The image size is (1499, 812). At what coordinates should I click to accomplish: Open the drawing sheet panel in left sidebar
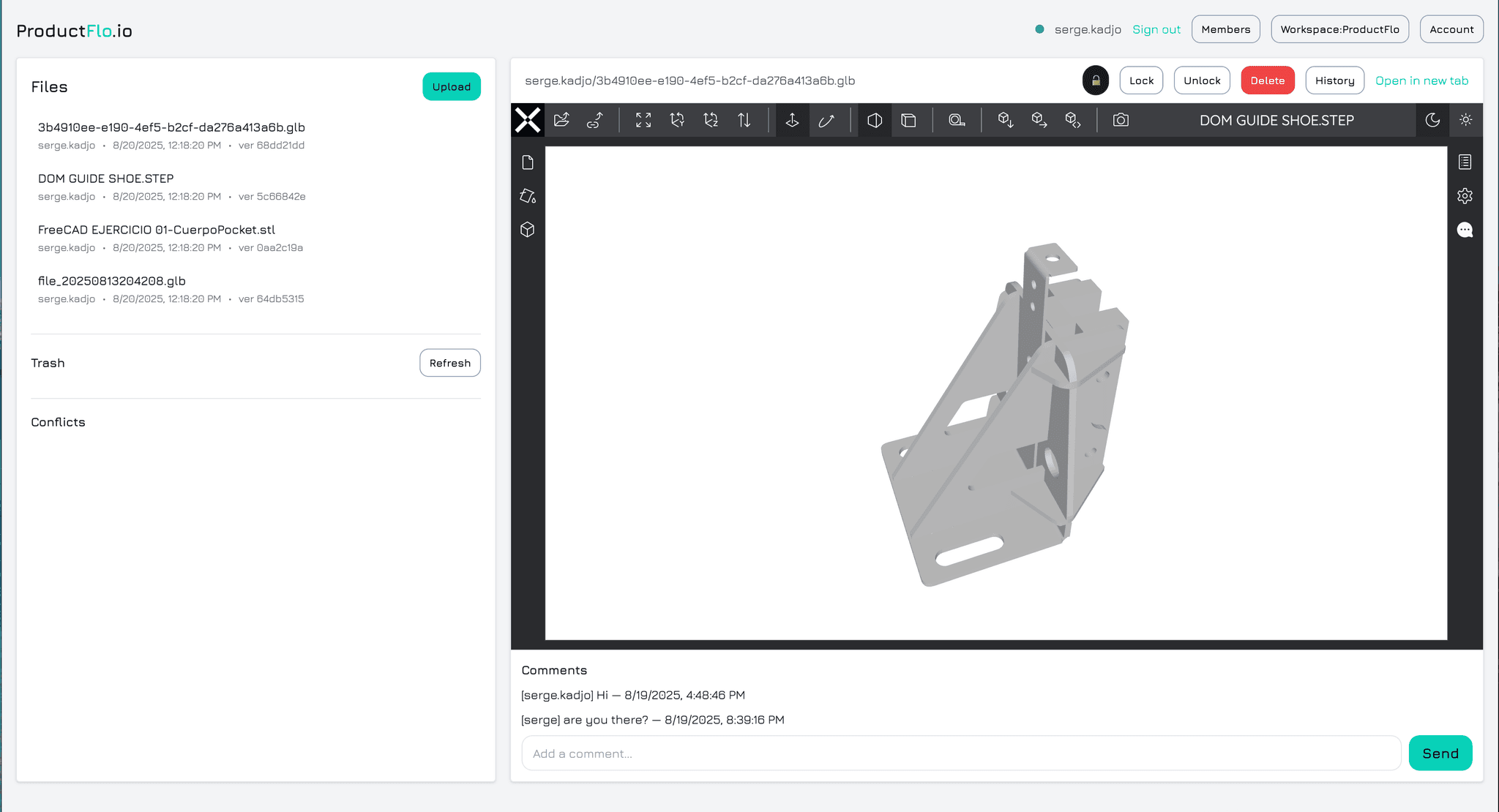click(x=528, y=162)
